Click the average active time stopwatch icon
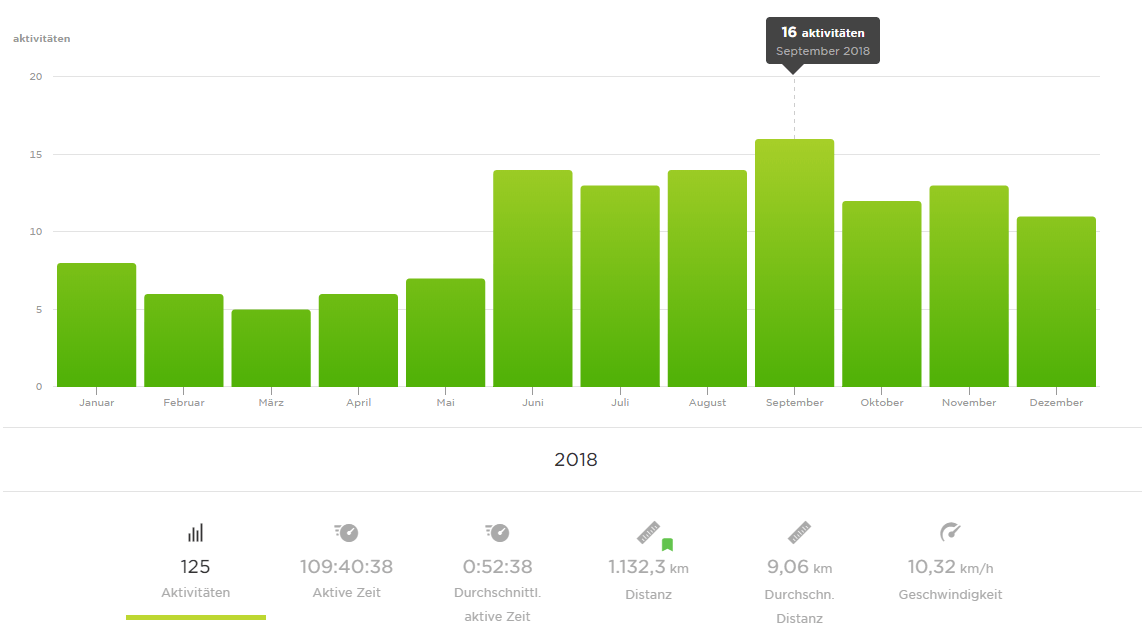The width and height of the screenshot is (1142, 630). pos(497,533)
